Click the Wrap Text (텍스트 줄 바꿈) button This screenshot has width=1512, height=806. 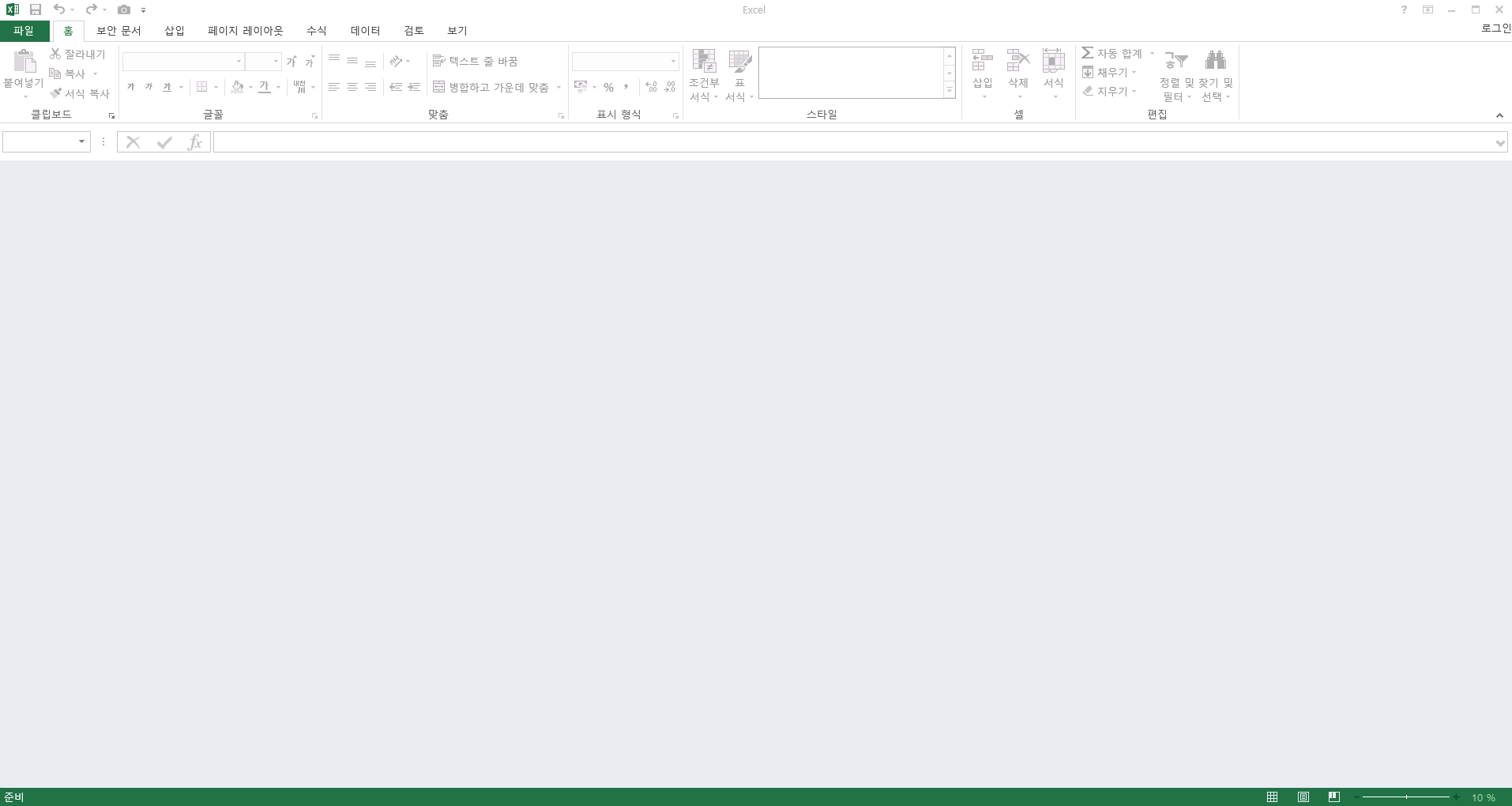476,61
